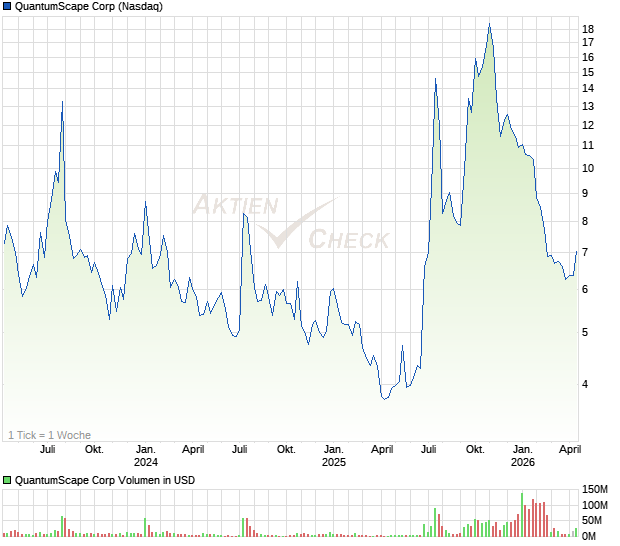The width and height of the screenshot is (620, 546).
Task: Click the QuantumScape Corp Volumen in USD label
Action: (105, 480)
